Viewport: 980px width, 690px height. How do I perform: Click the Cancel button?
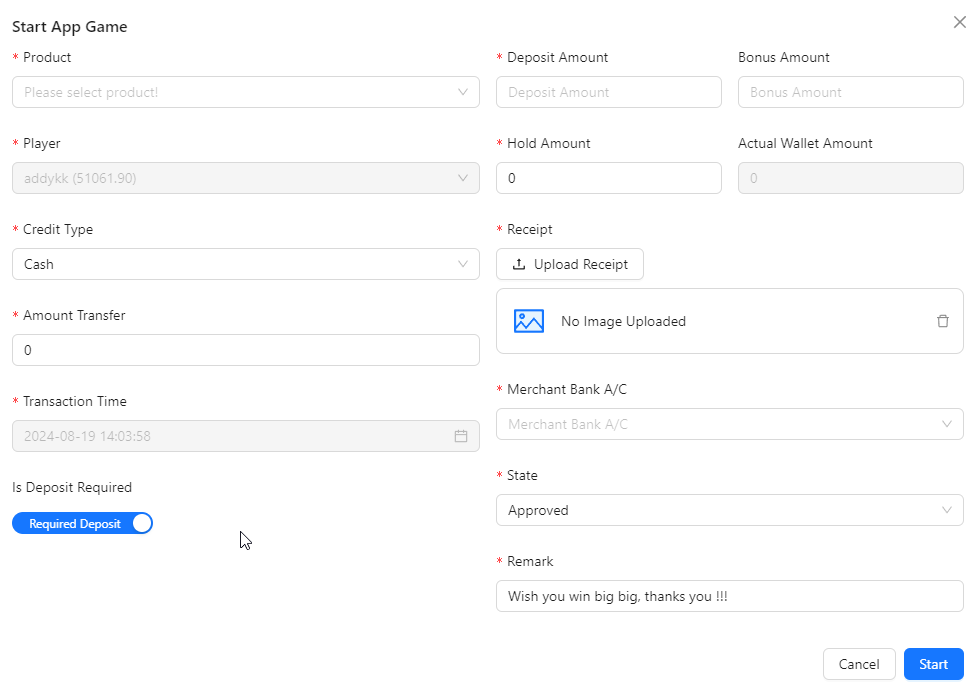[858, 664]
